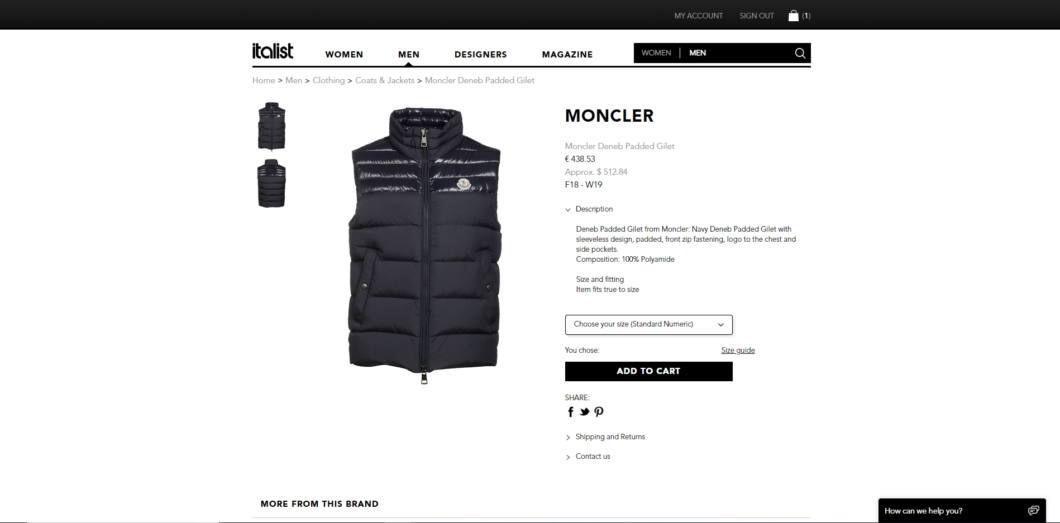Screen dimensions: 1060x523
Task: Open the DESIGNERS navigation menu
Action: pos(481,55)
